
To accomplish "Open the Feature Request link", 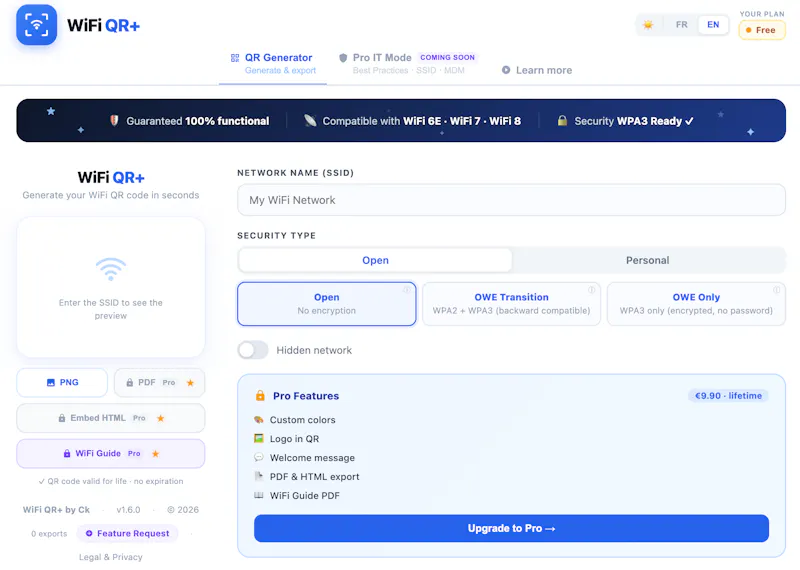I will click(127, 533).
